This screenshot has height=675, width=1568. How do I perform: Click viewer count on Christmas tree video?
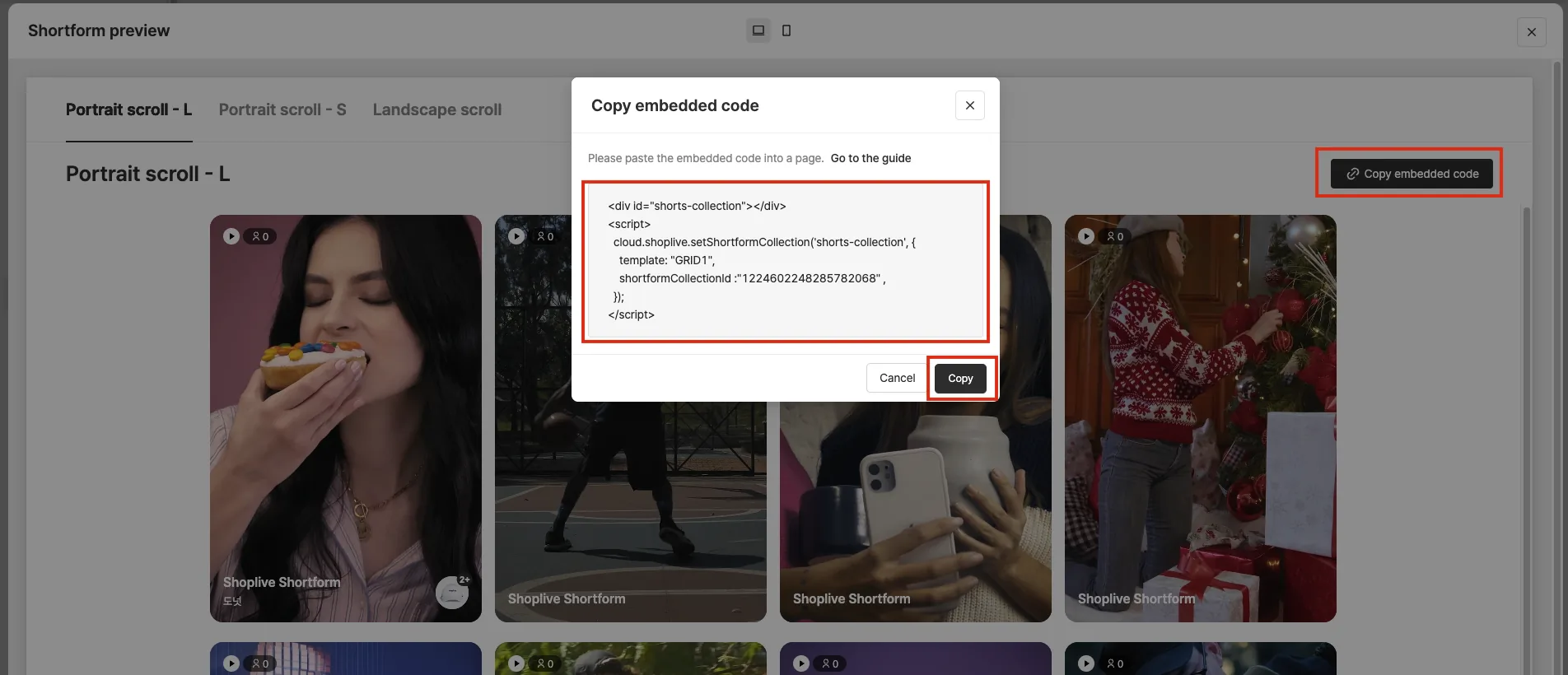(x=1115, y=236)
